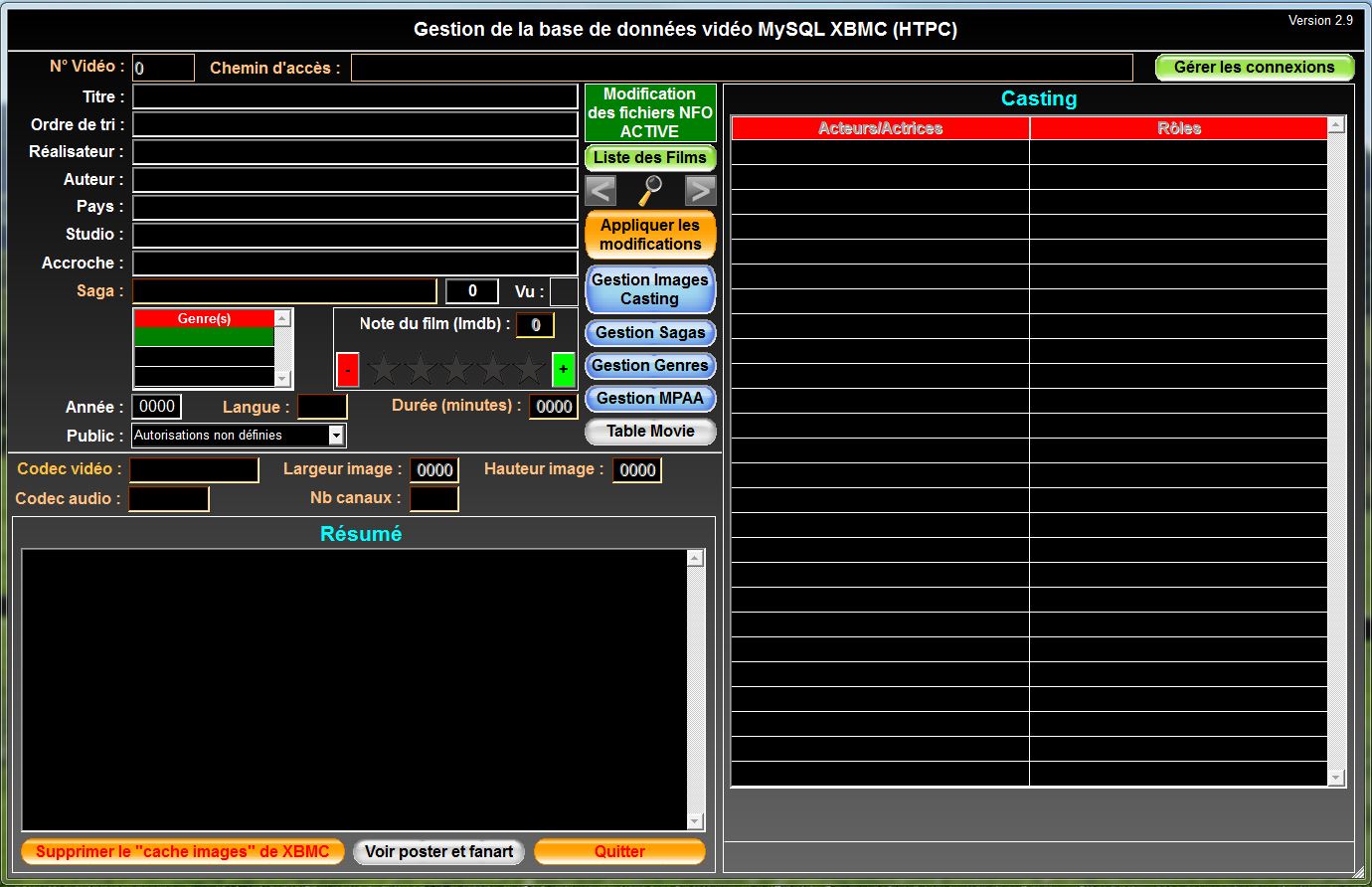Open the Public authorisations dropdown
The width and height of the screenshot is (1372, 887).
[x=336, y=436]
